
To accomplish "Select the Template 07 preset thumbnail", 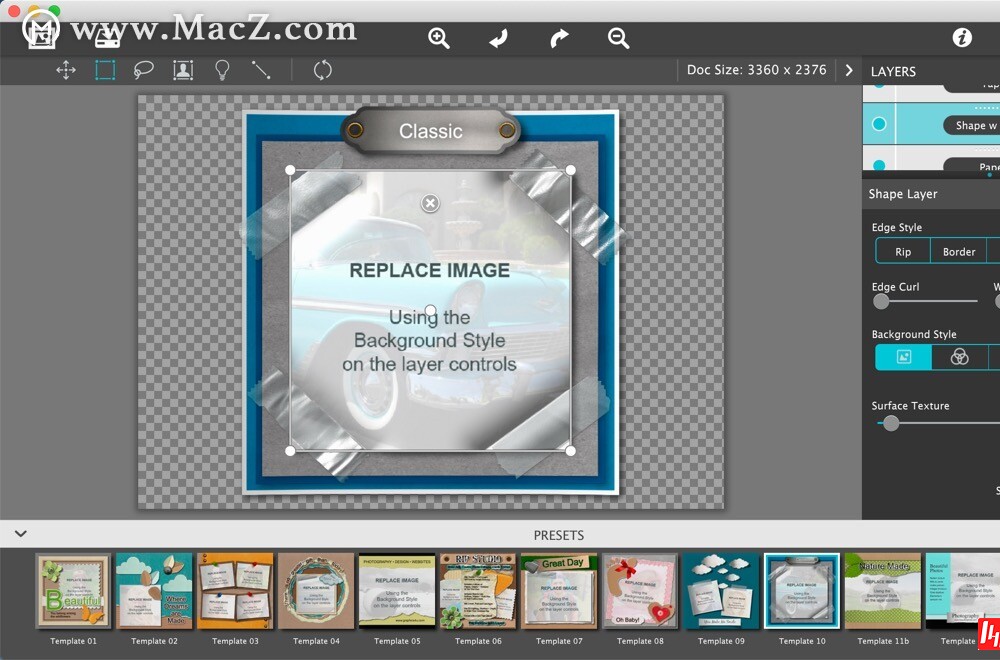I will pyautogui.click(x=559, y=591).
